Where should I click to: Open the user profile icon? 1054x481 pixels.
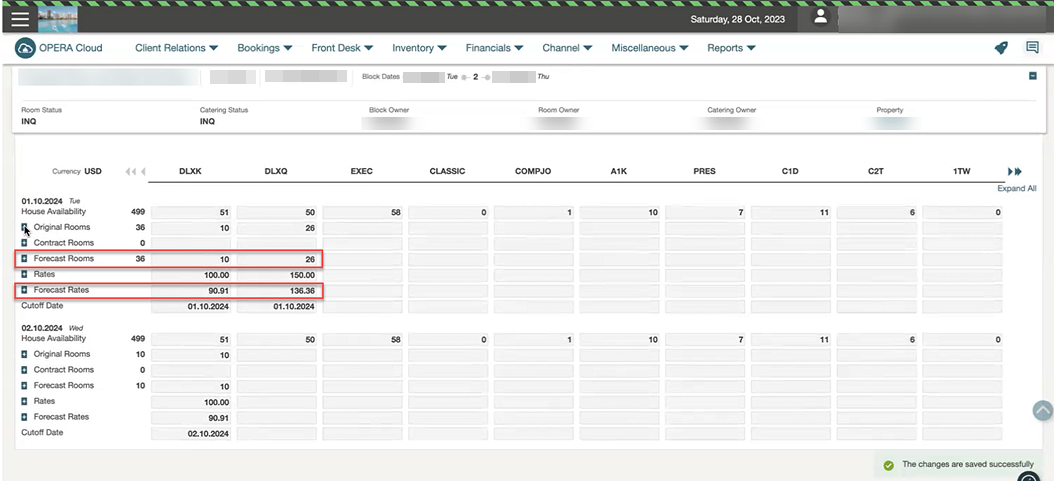[x=820, y=17]
